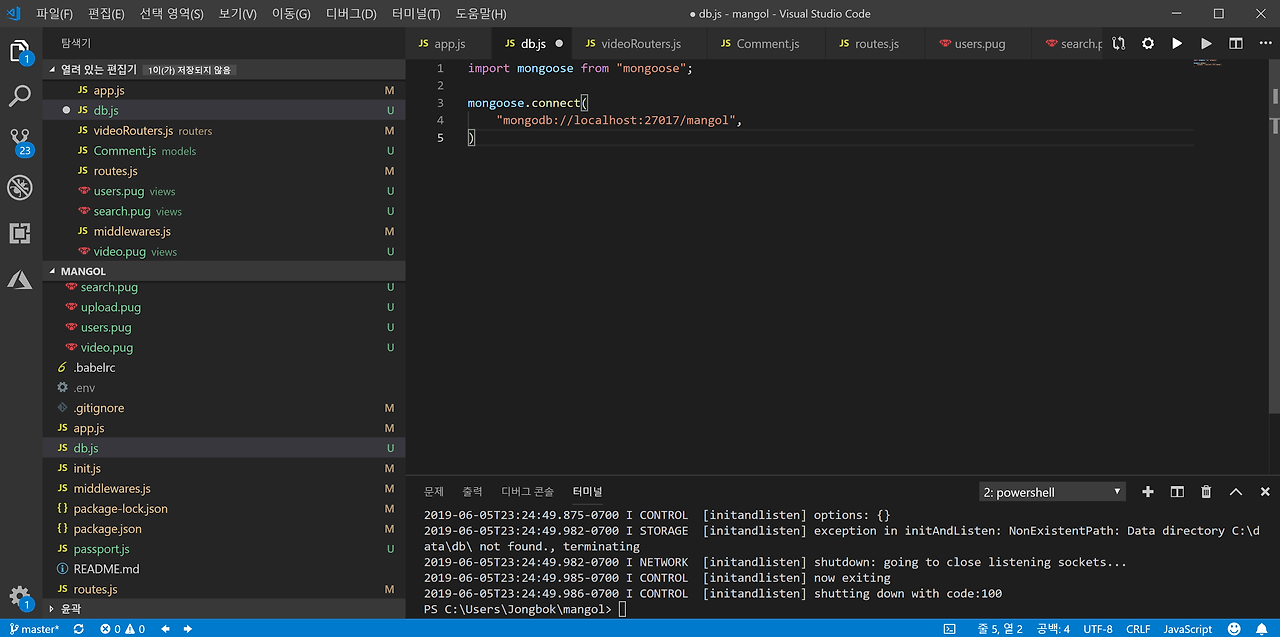Click the indentation setting (공백: 4)
Screen dimensions: 1280x637
click(1053, 629)
